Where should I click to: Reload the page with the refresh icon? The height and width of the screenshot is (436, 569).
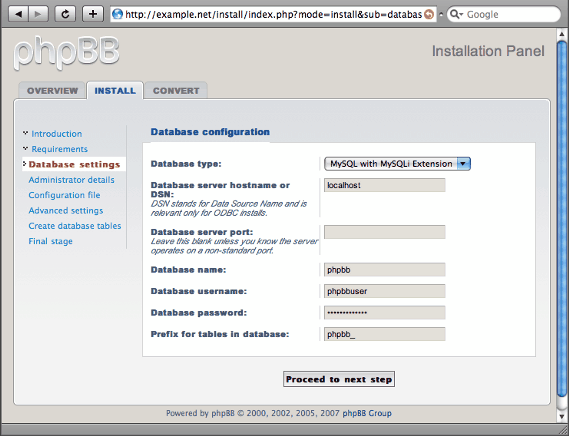(x=65, y=14)
